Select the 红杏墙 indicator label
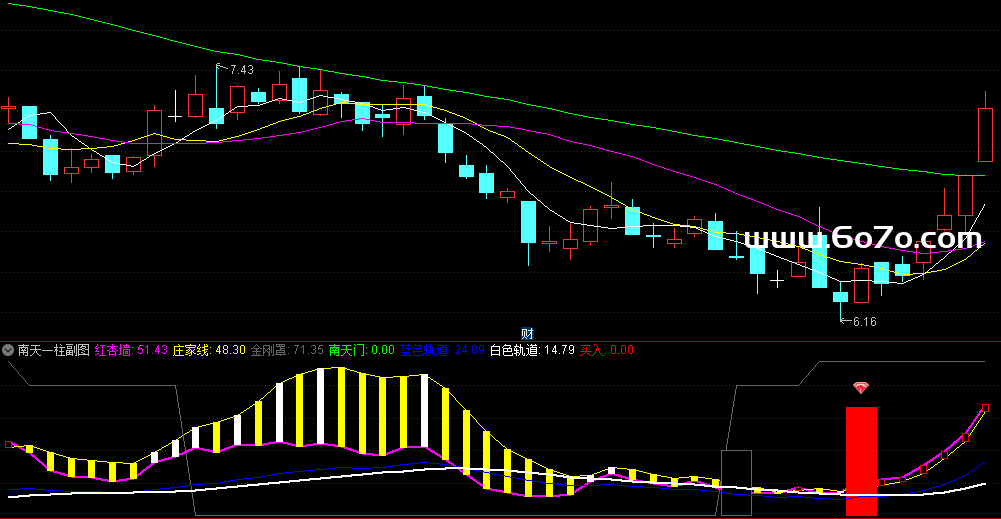 [113, 351]
